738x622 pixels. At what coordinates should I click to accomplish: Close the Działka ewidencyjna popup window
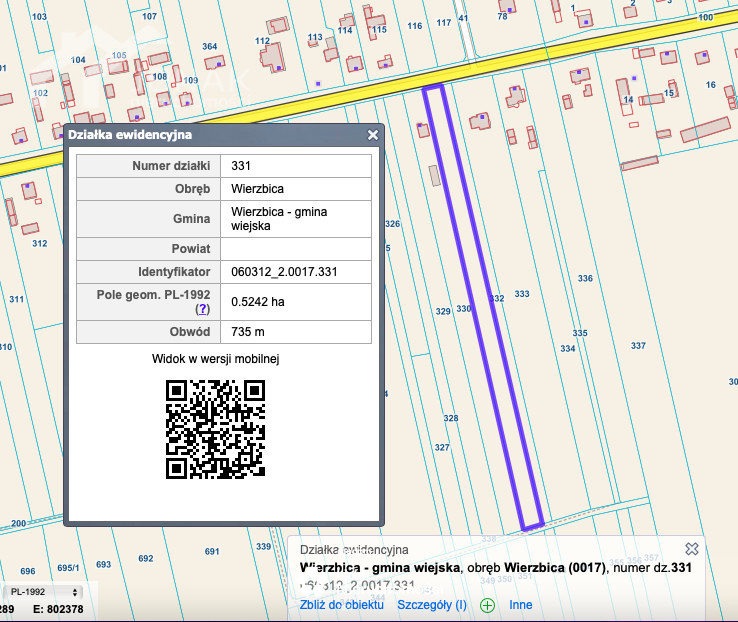point(373,135)
